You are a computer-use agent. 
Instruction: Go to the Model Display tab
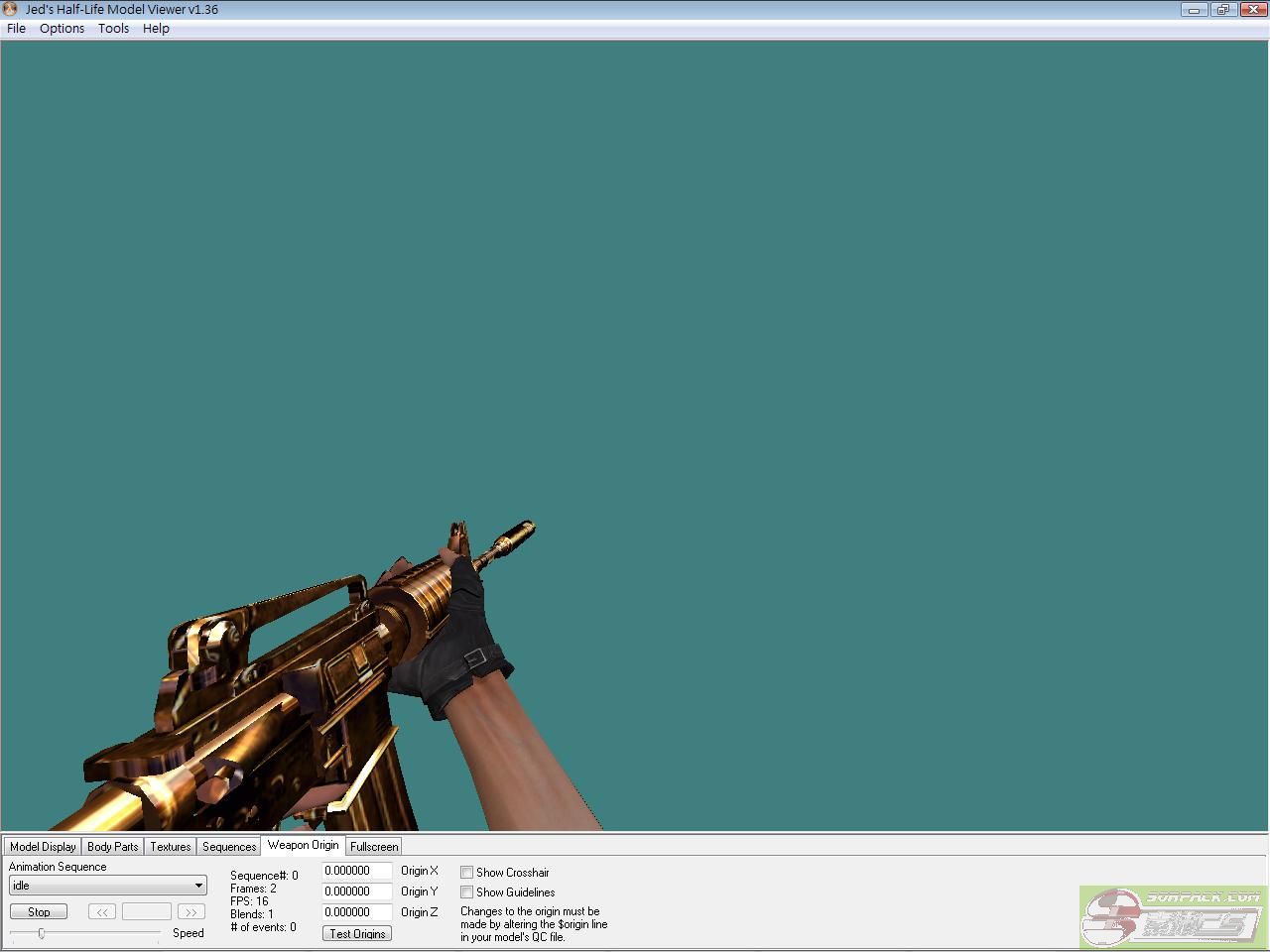(43, 847)
